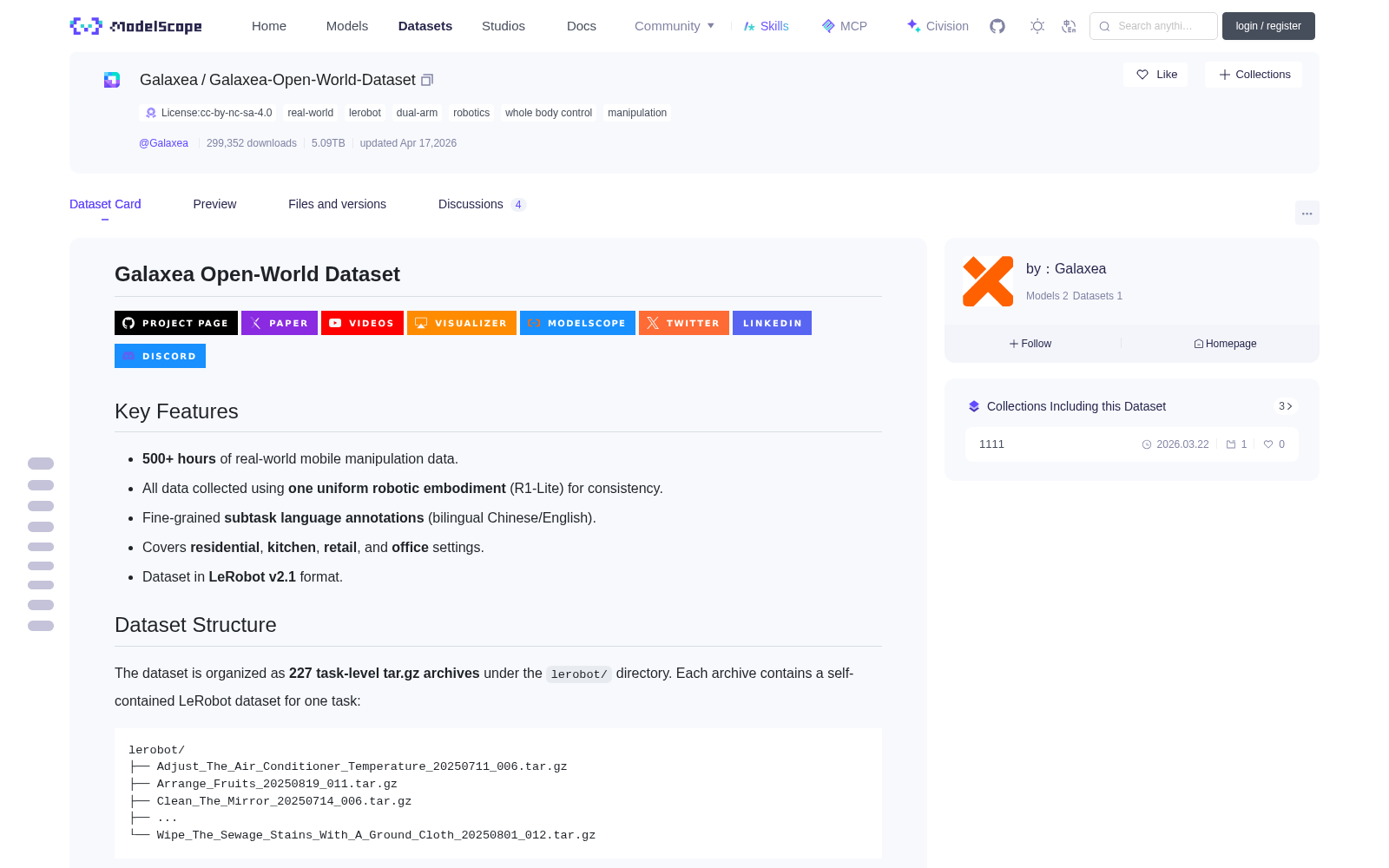Viewport: 1389px width, 868px height.
Task: Click the Datasets 1 count text
Action: pos(1097,296)
